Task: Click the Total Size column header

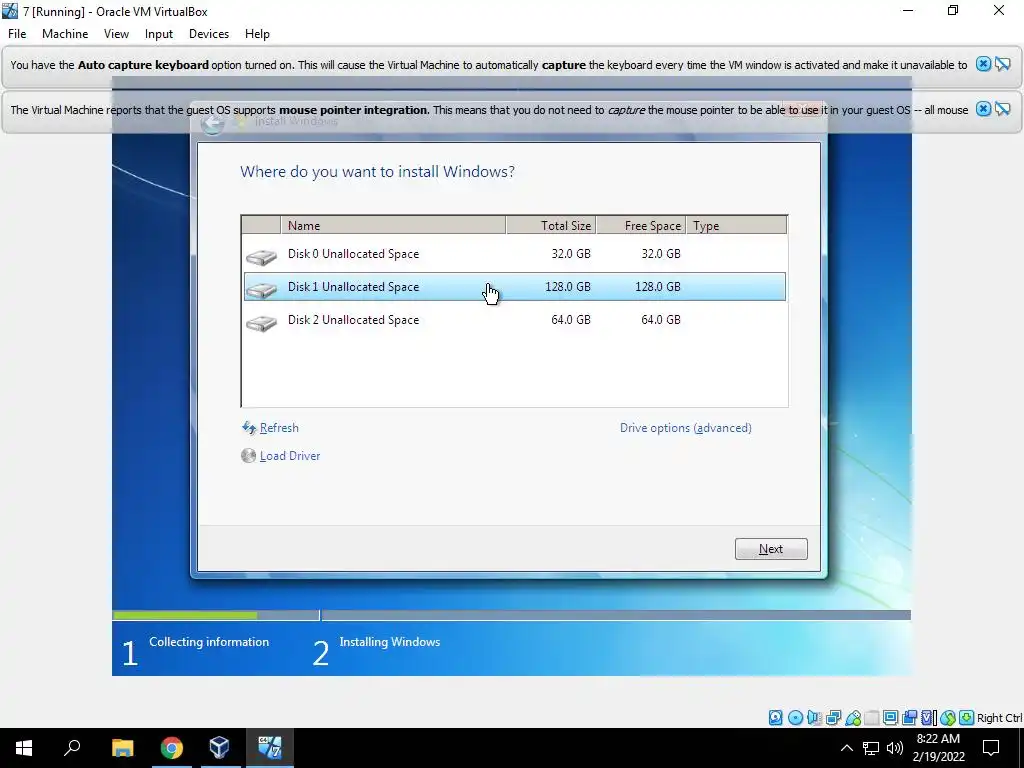Action: pyautogui.click(x=551, y=225)
